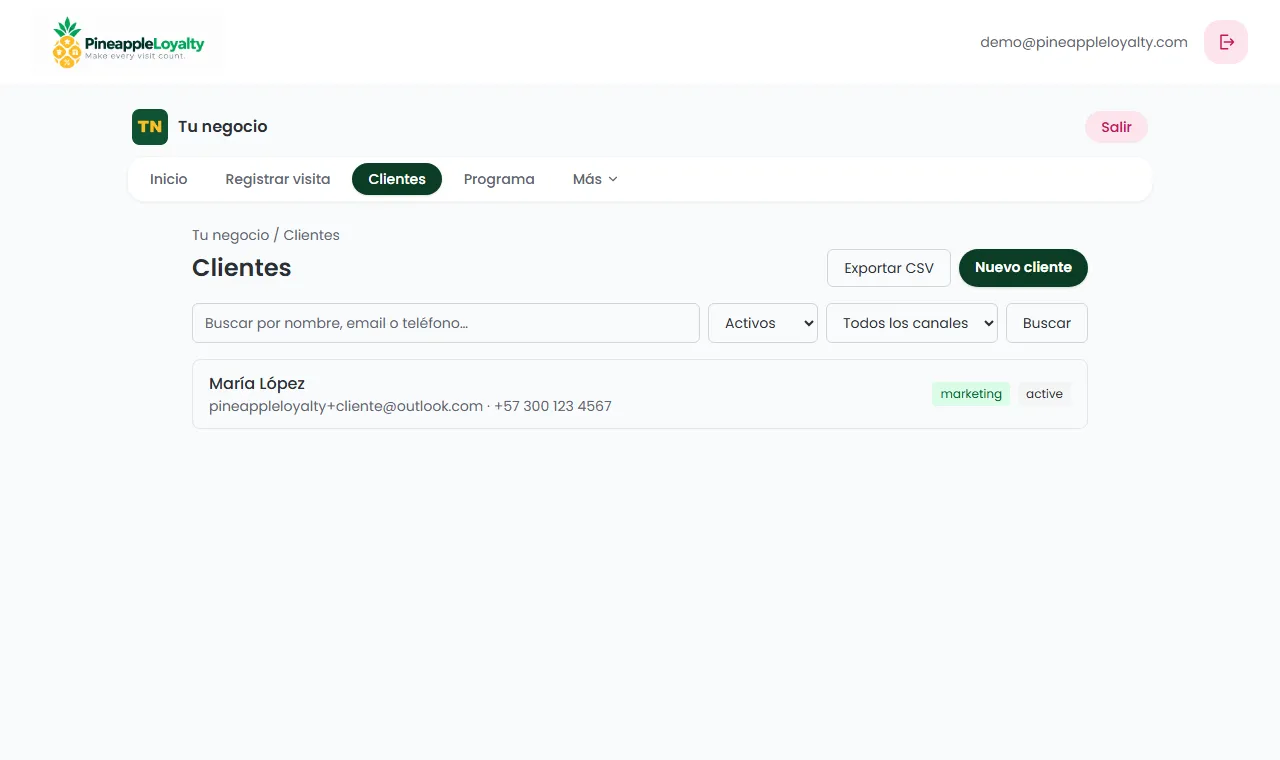1280x760 pixels.
Task: Click the pink logout arrow icon
Action: tap(1226, 42)
